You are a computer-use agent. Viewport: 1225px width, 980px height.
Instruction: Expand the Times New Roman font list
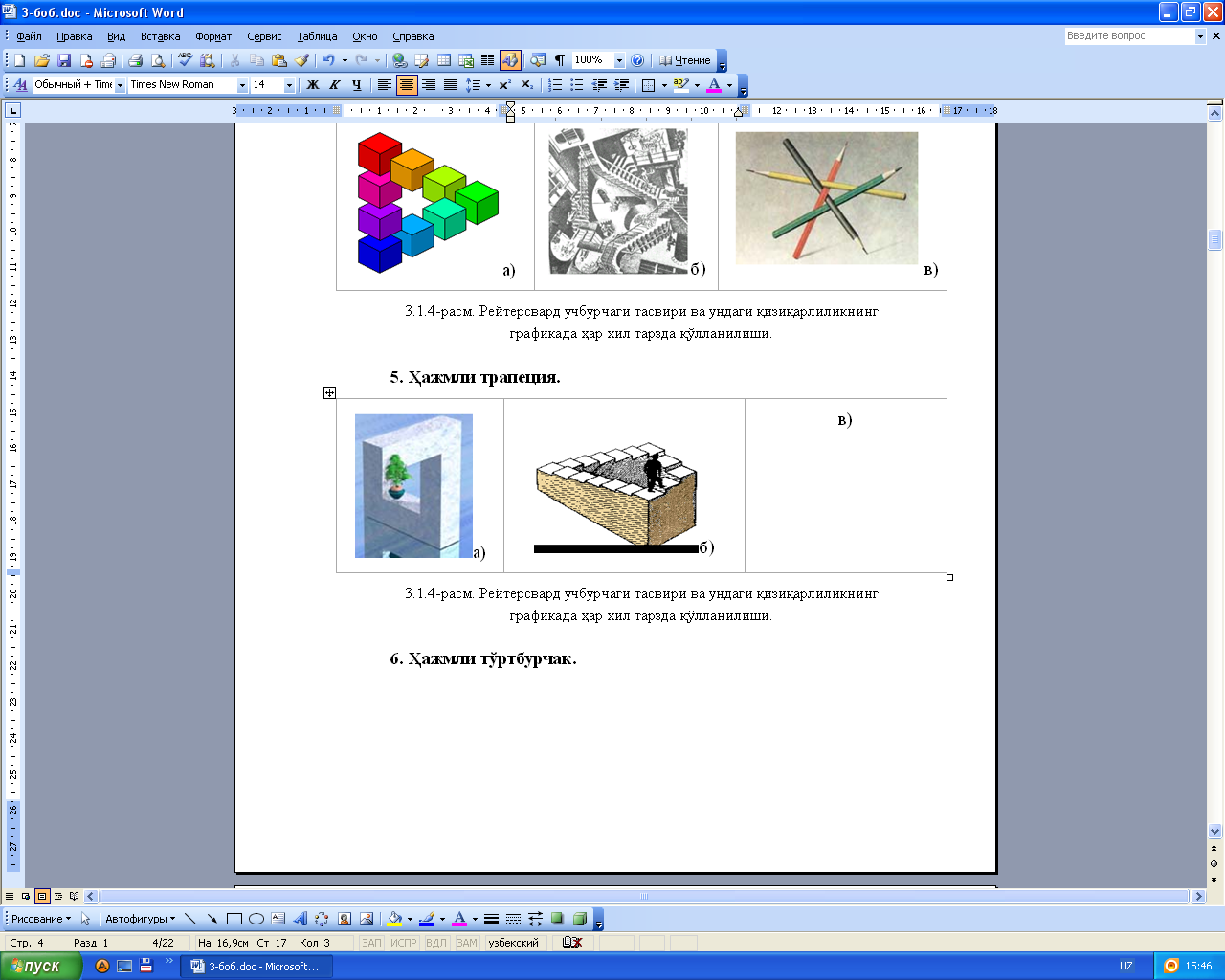pos(242,85)
